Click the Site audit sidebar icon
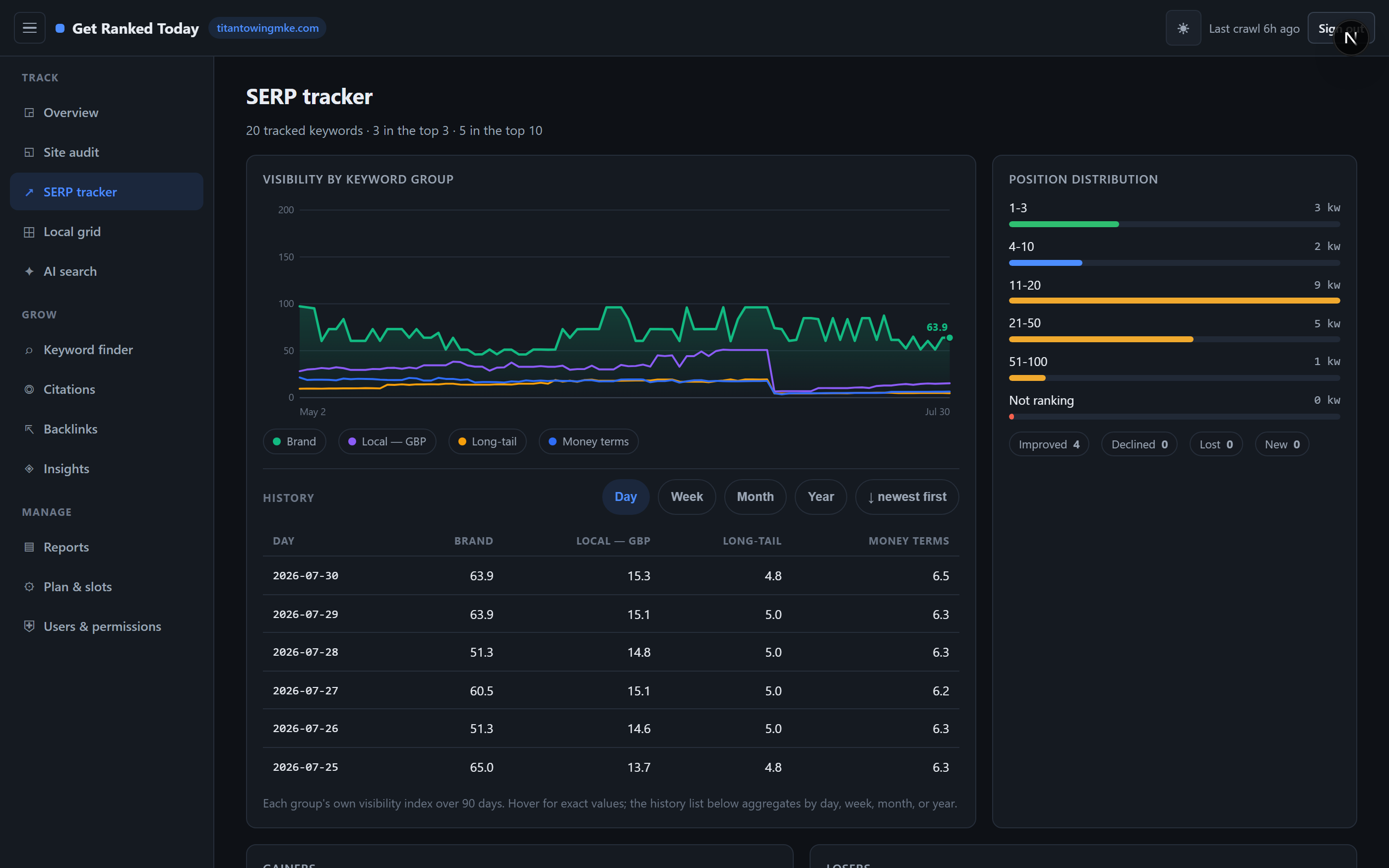 [x=29, y=152]
